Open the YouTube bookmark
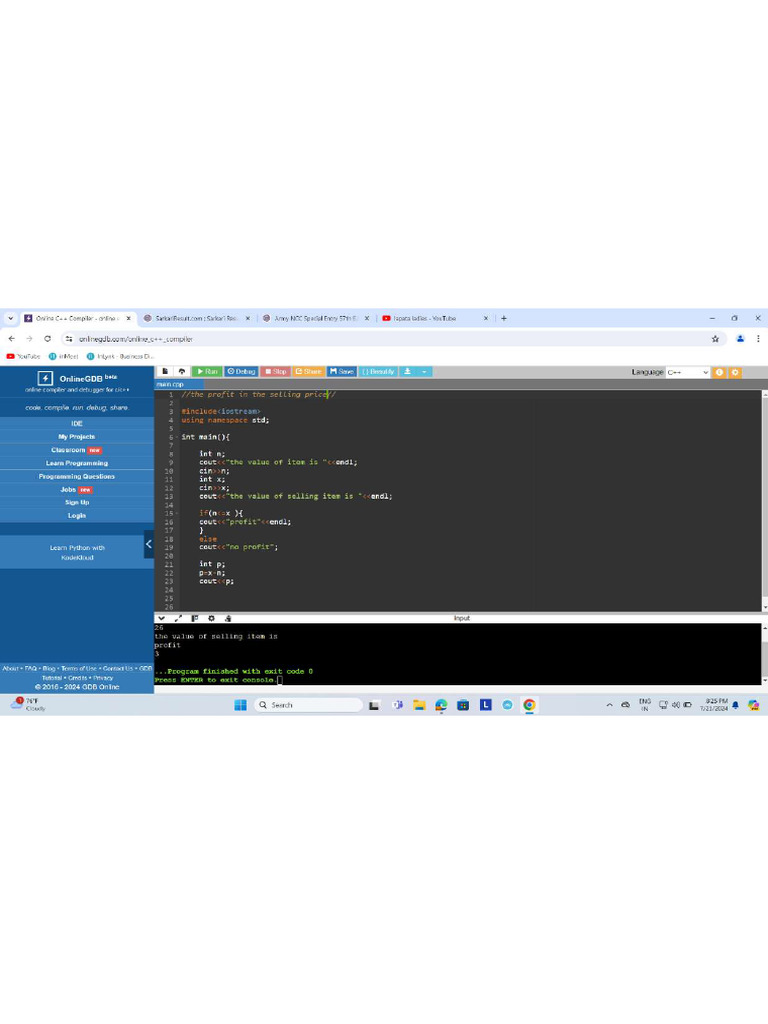This screenshot has width=768, height=1024. 24,356
